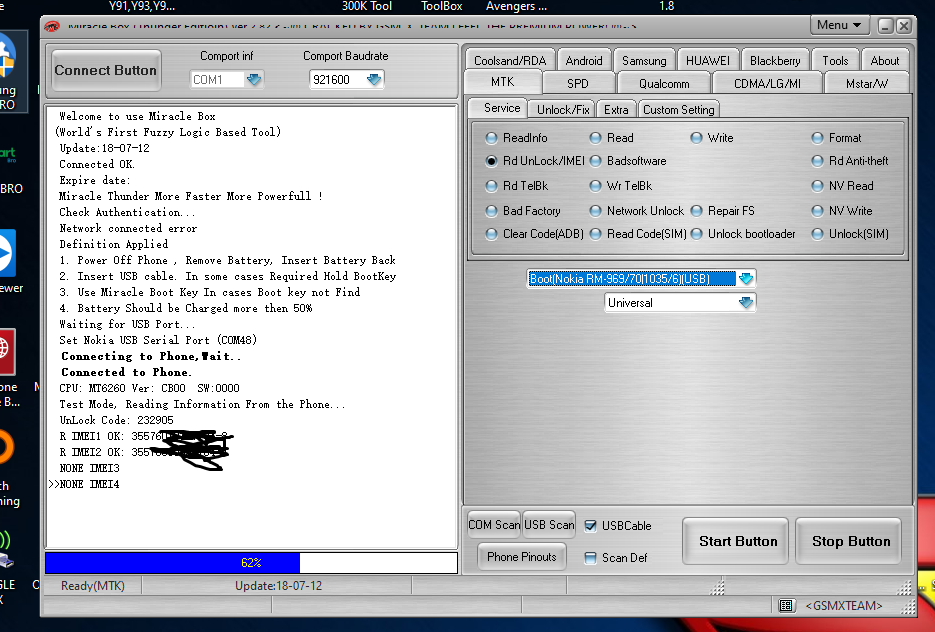Open the Unlock/Fix sub-tab
The image size is (935, 632).
pos(563,110)
